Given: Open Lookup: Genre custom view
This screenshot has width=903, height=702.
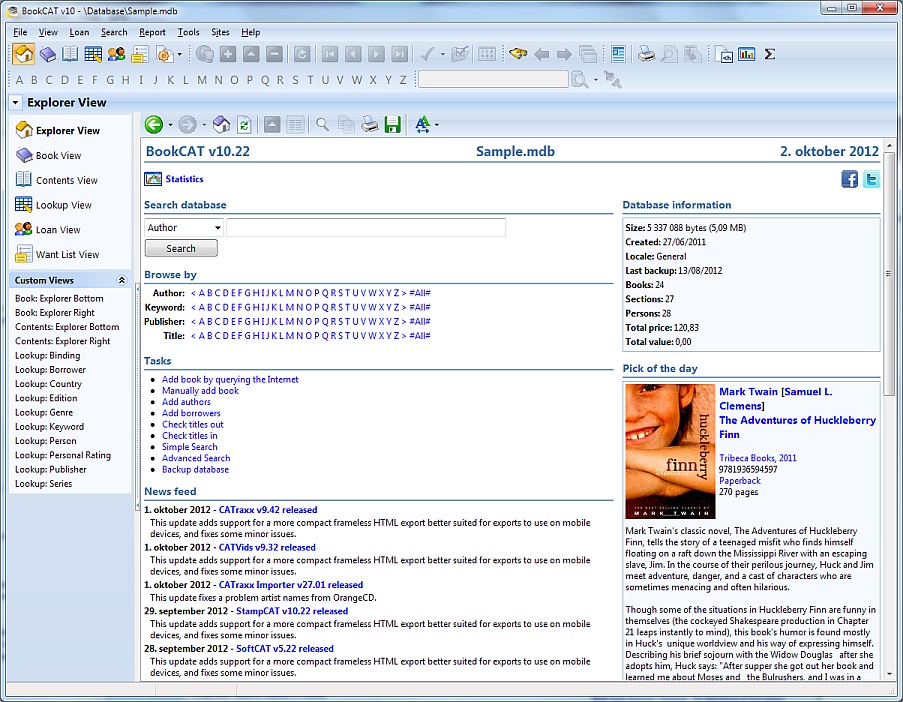Looking at the screenshot, I should [x=44, y=412].
